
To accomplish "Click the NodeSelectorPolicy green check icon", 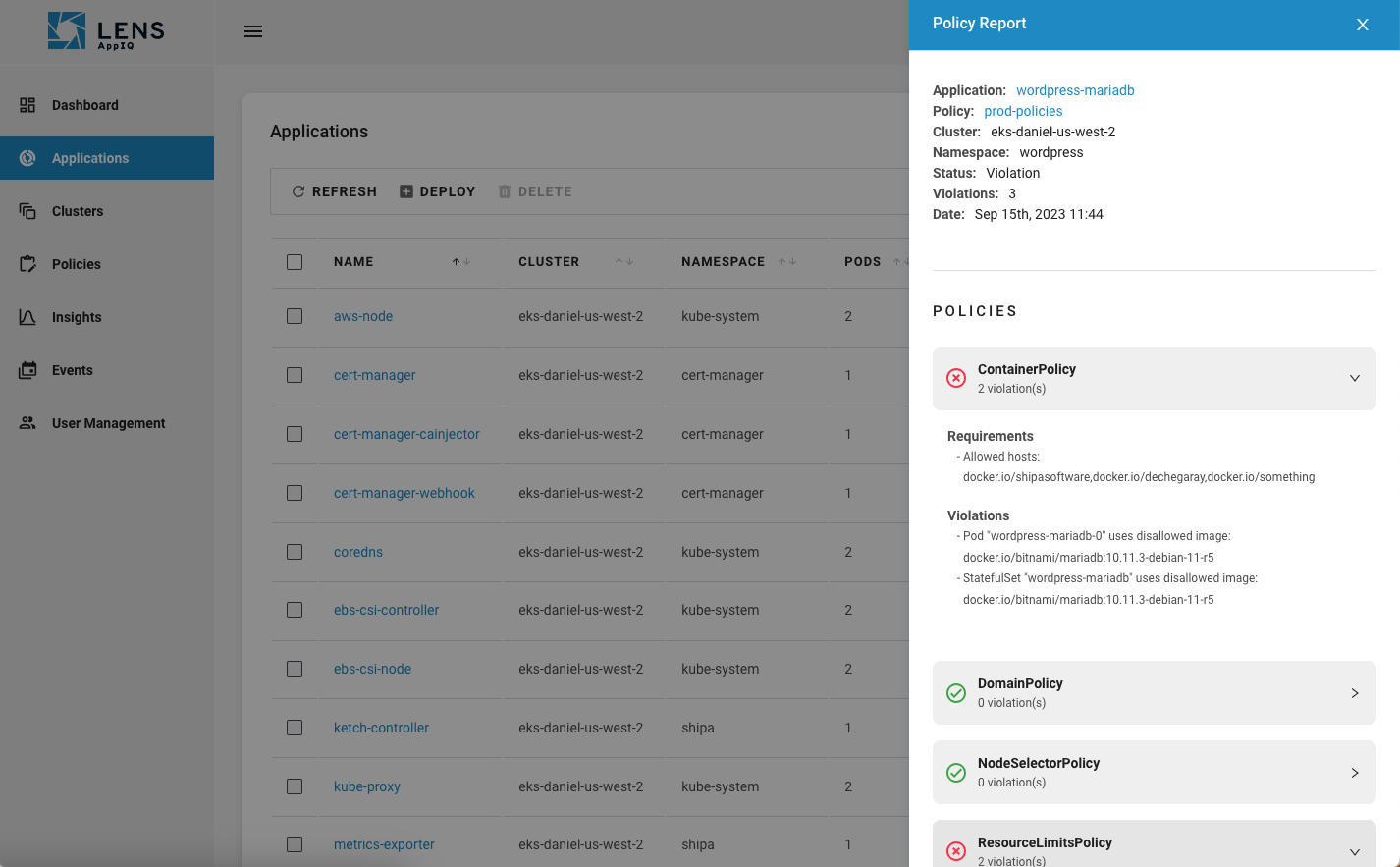I will 956,773.
